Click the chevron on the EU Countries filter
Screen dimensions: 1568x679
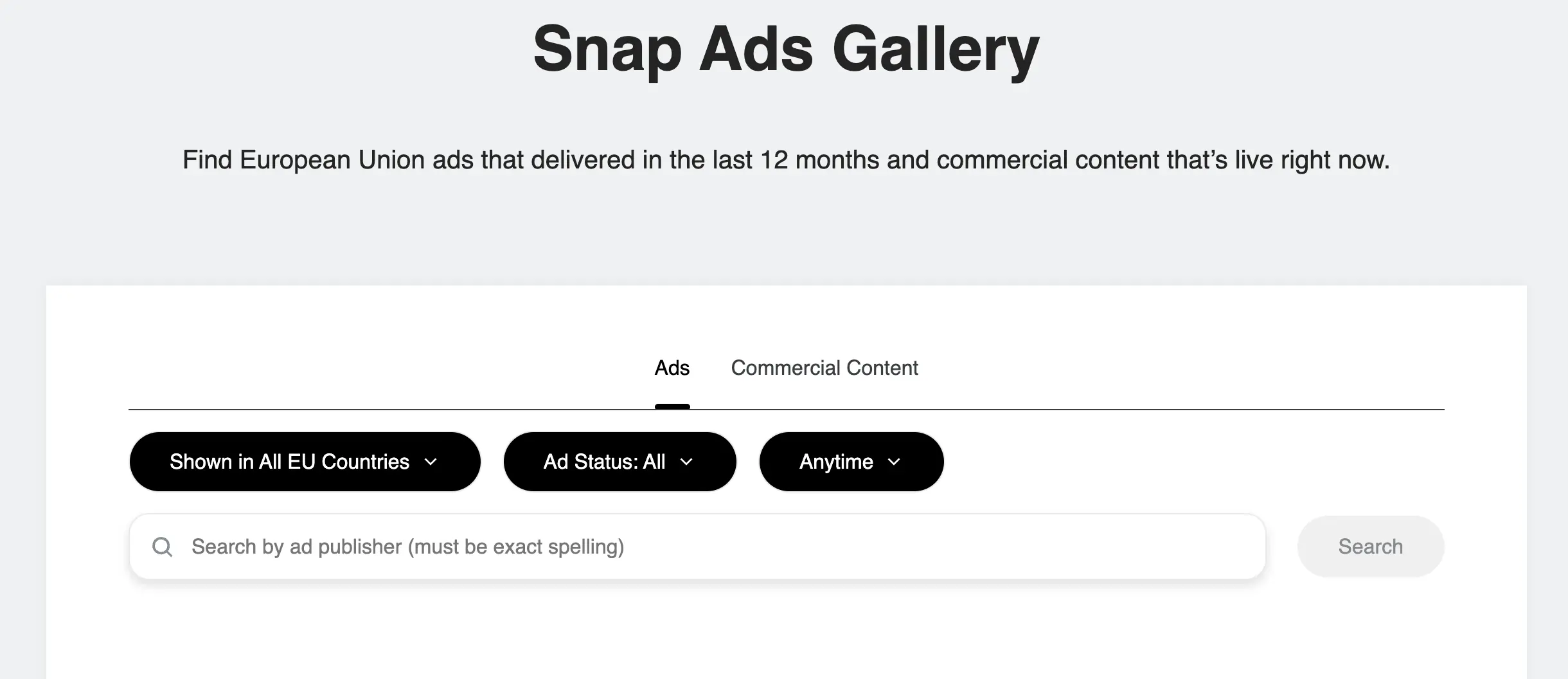point(431,462)
